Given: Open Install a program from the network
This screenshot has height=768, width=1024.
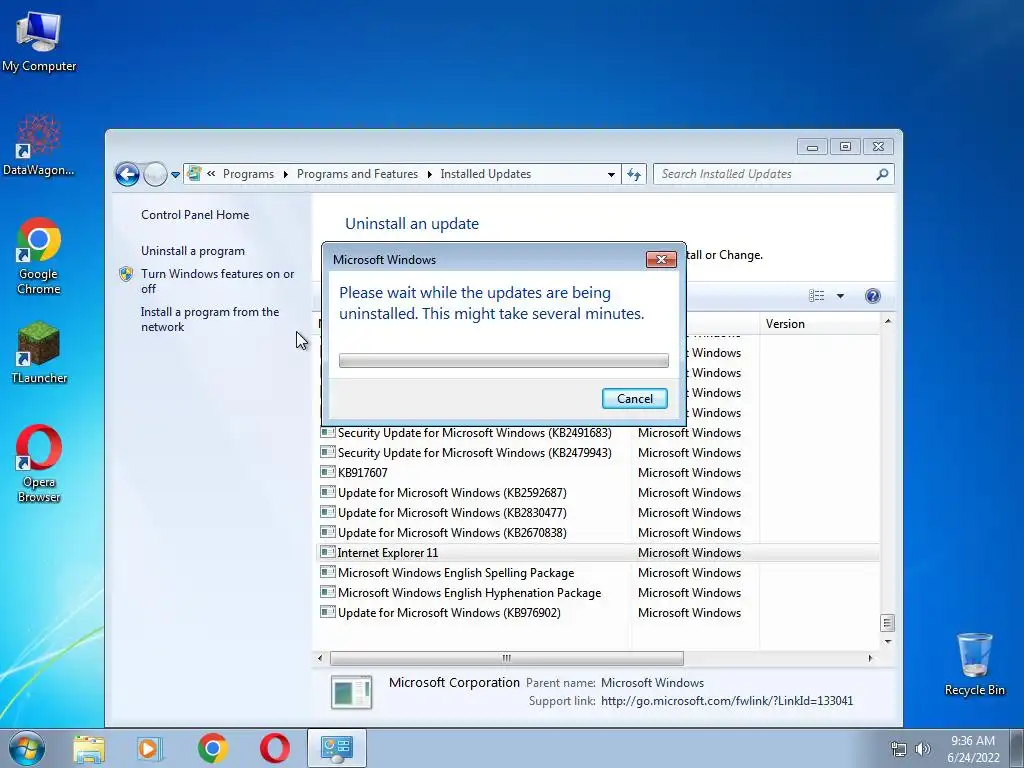Looking at the screenshot, I should [x=210, y=319].
